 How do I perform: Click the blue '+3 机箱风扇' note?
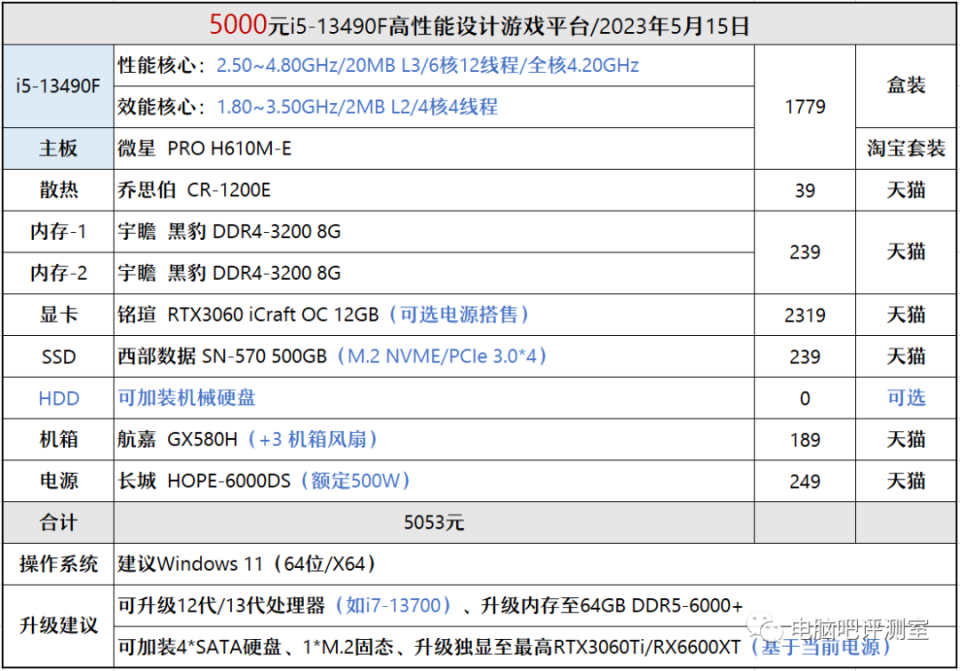click(x=313, y=440)
